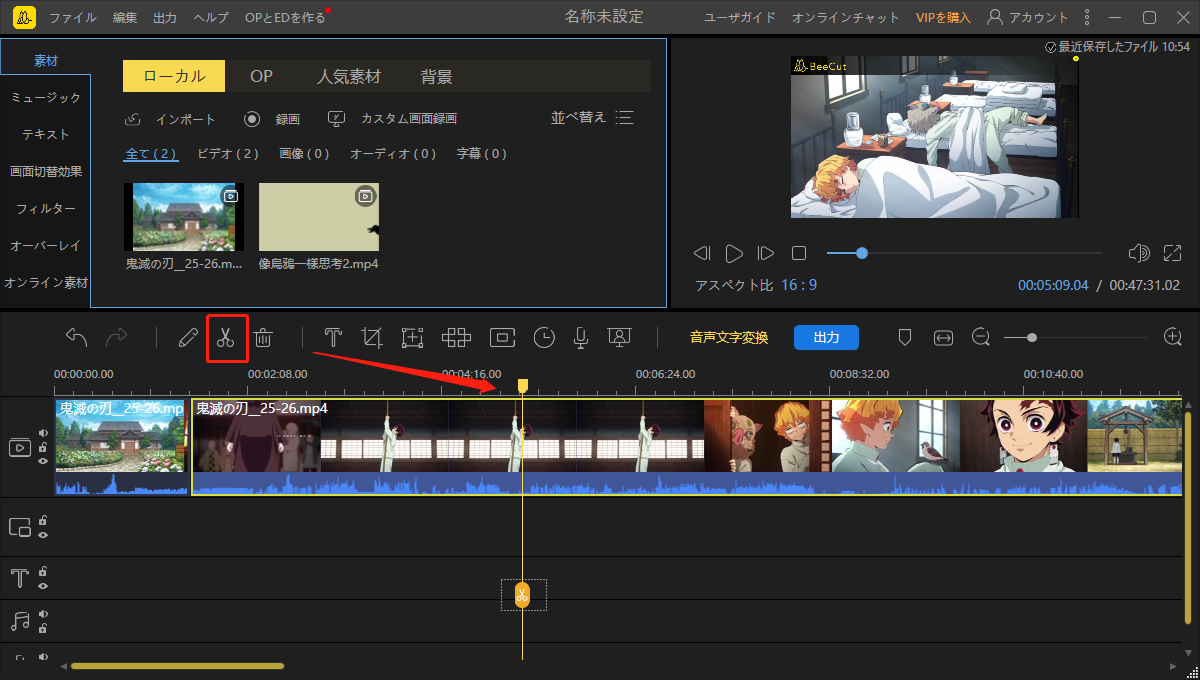This screenshot has height=680, width=1200.
Task: Open the オンライン素材 sidebar panel
Action: [x=45, y=282]
